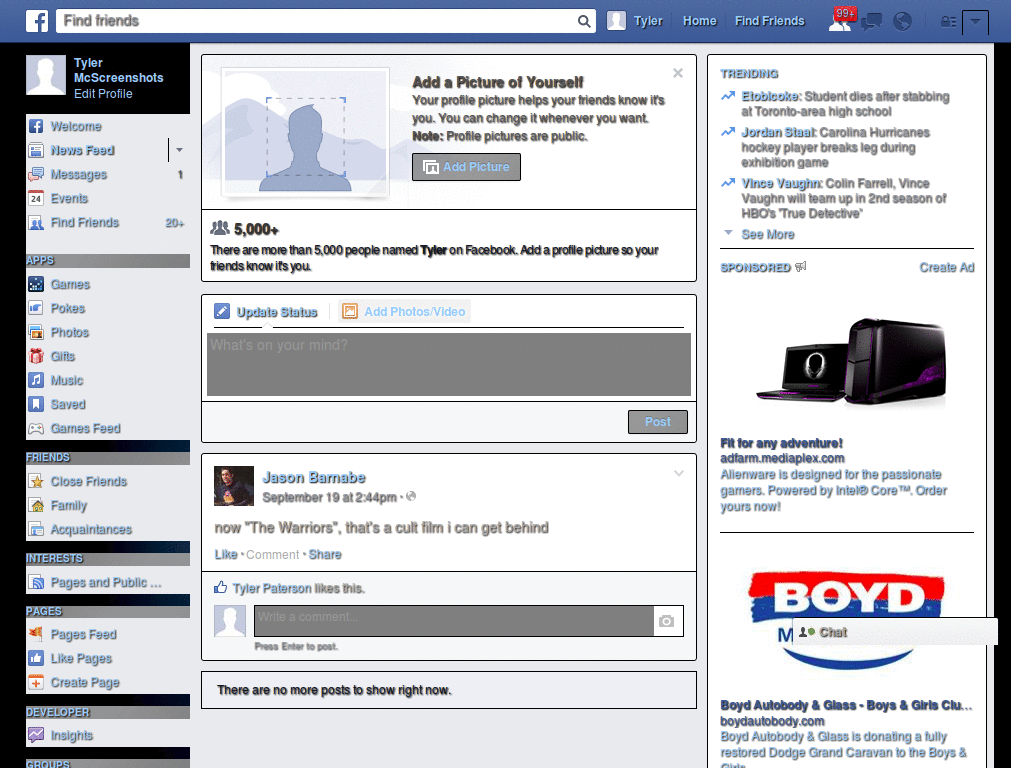This screenshot has height=768, width=1024.
Task: Click the search magnifier icon
Action: pos(584,21)
